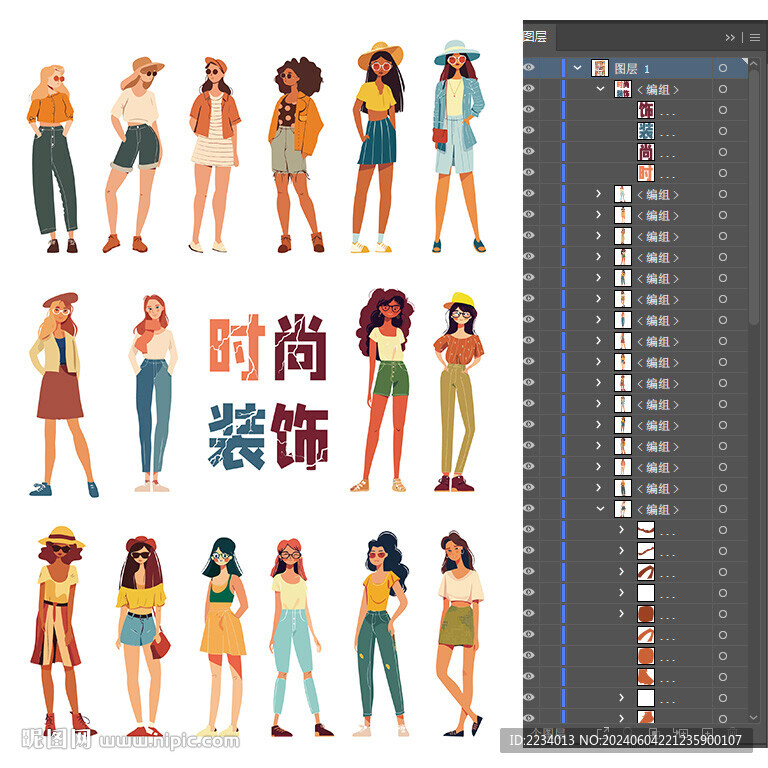Open the Layers panel options menu
The width and height of the screenshot is (768, 768).
755,37
